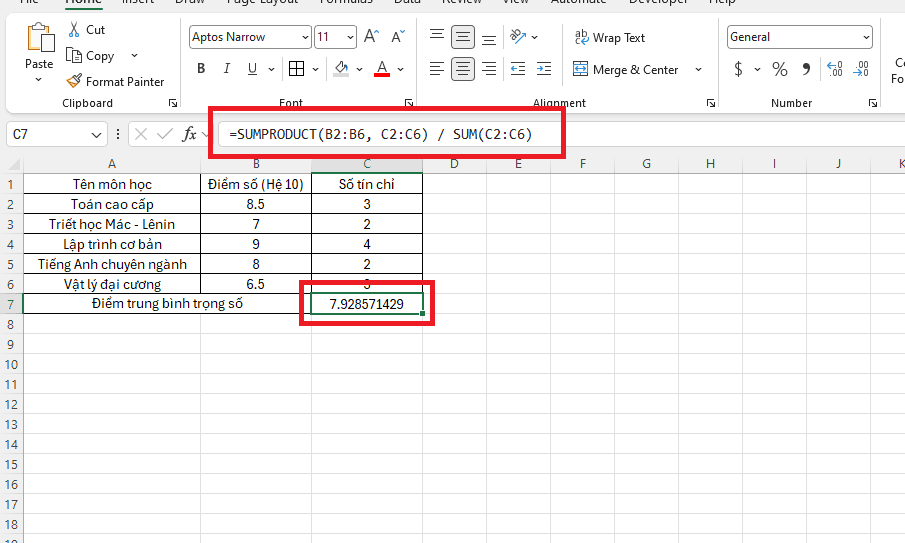Select column D header
This screenshot has height=543, width=905.
click(x=454, y=164)
